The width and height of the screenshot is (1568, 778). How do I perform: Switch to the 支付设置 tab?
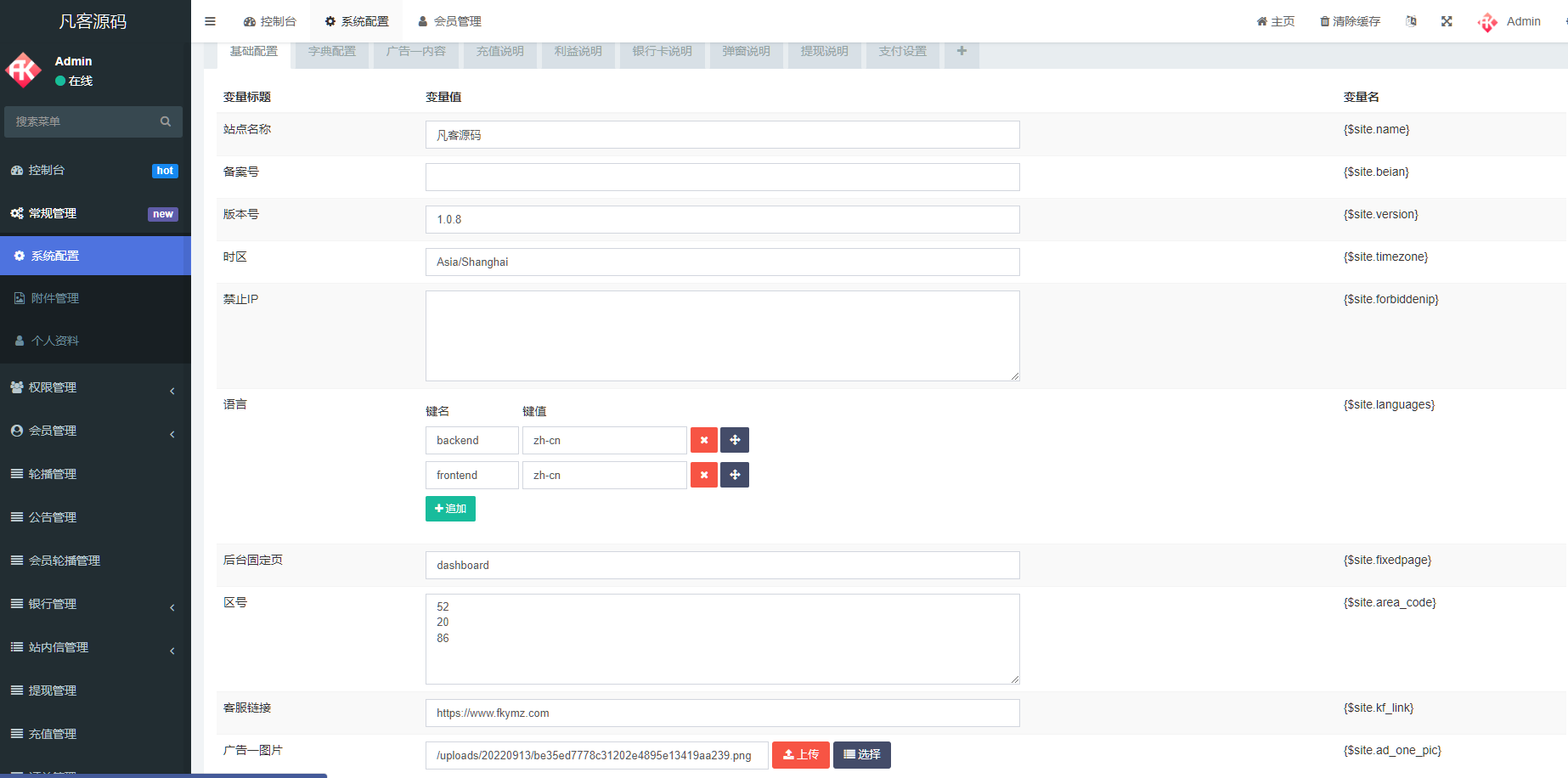click(902, 51)
